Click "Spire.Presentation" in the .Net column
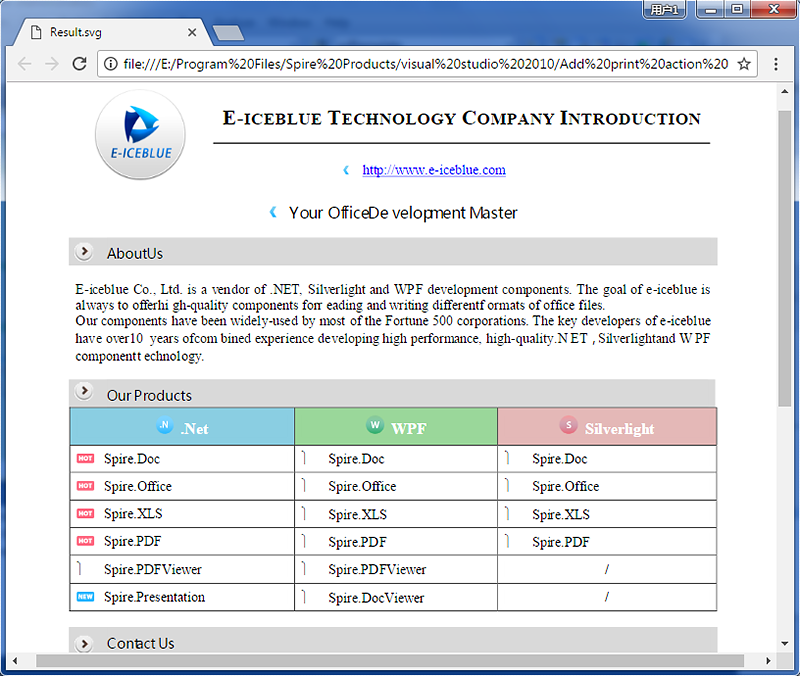Image resolution: width=800 pixels, height=676 pixels. 154,597
